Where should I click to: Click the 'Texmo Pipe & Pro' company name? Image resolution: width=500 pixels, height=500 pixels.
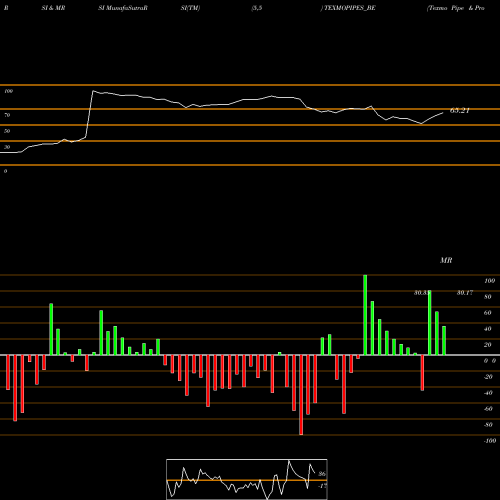point(456,8)
